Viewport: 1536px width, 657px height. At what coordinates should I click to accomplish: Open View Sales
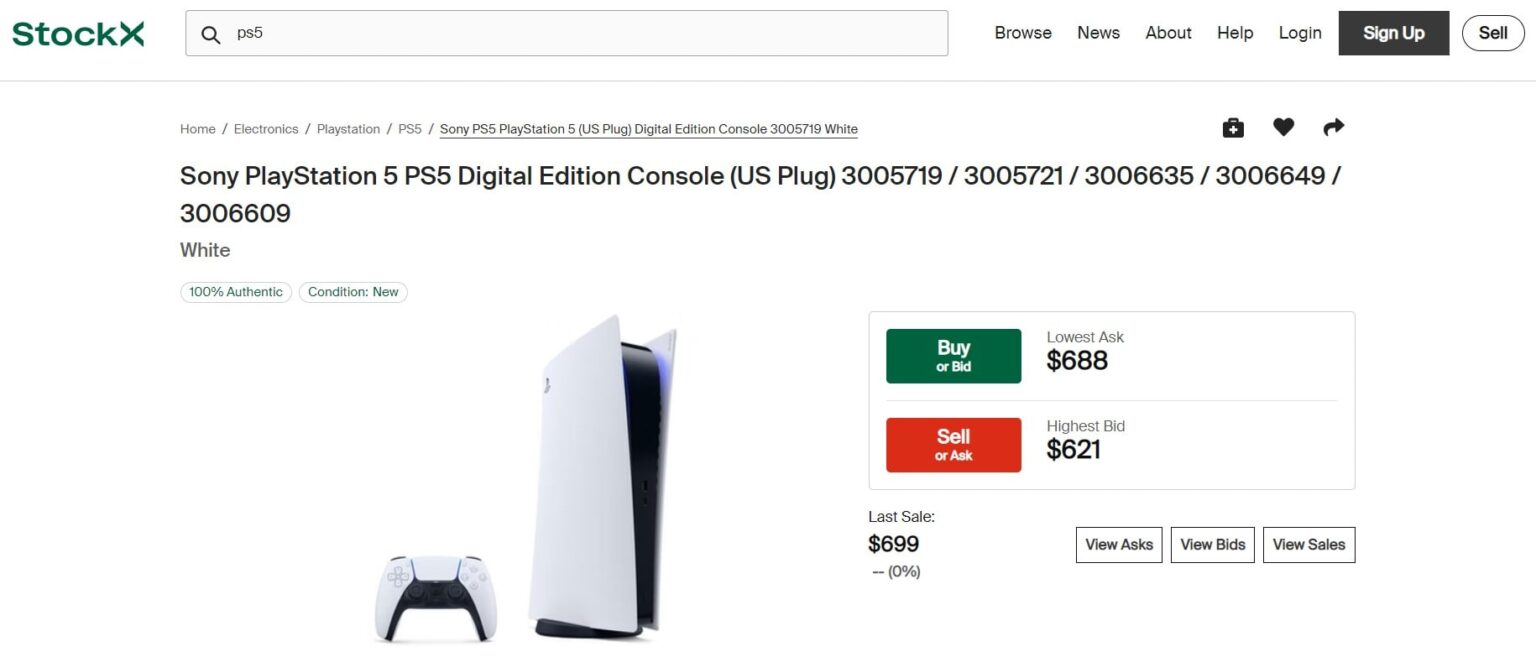[x=1308, y=544]
